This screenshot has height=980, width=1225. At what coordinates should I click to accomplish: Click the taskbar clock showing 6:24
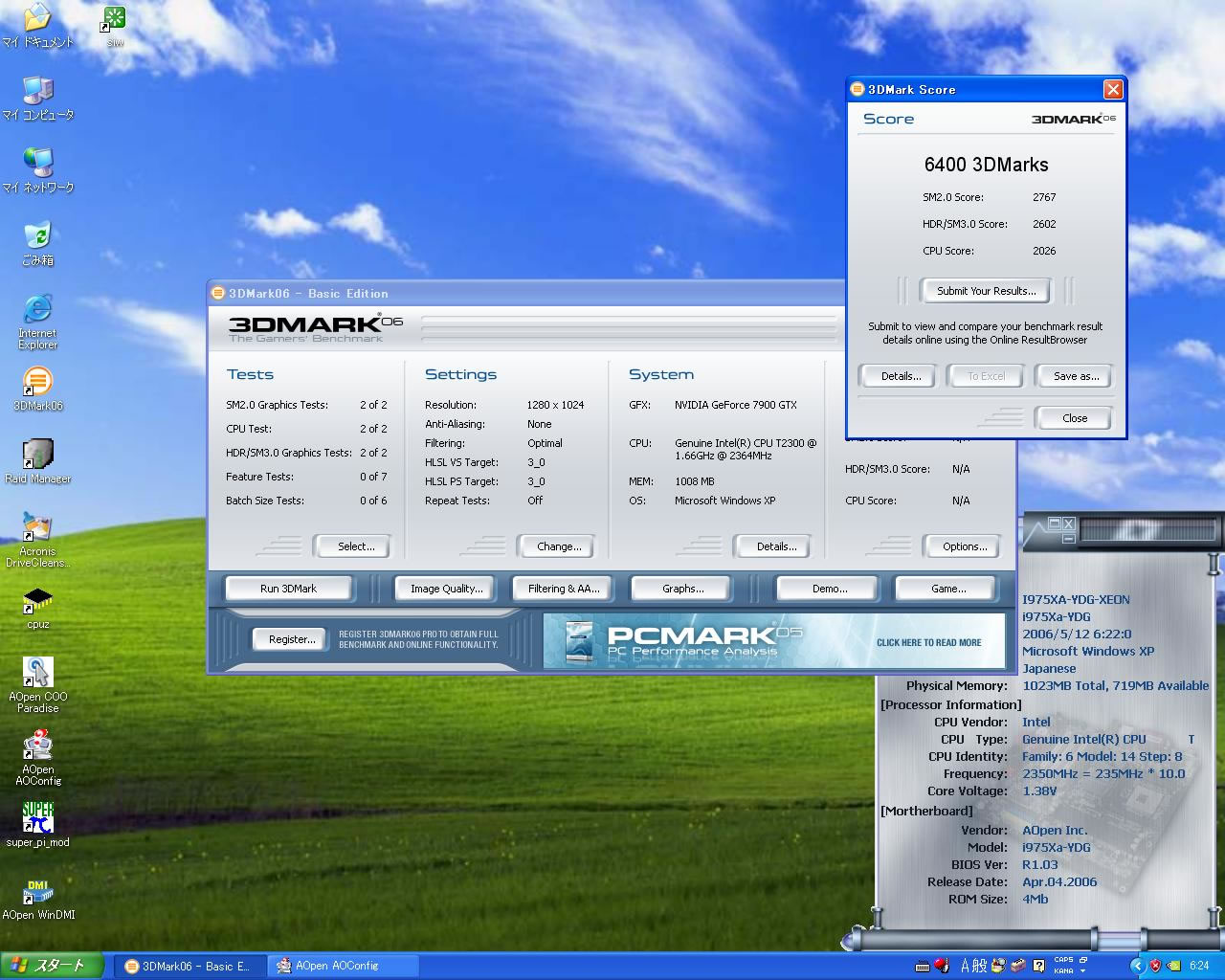coord(1199,967)
